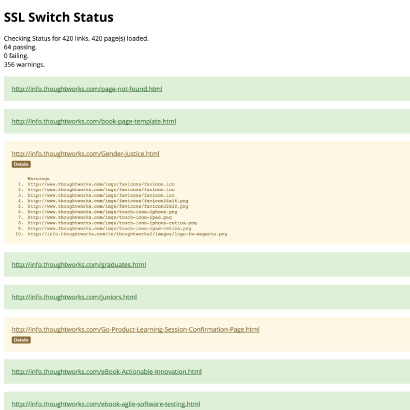Click the logo-tw-magenta.png warning URL

[127, 234]
